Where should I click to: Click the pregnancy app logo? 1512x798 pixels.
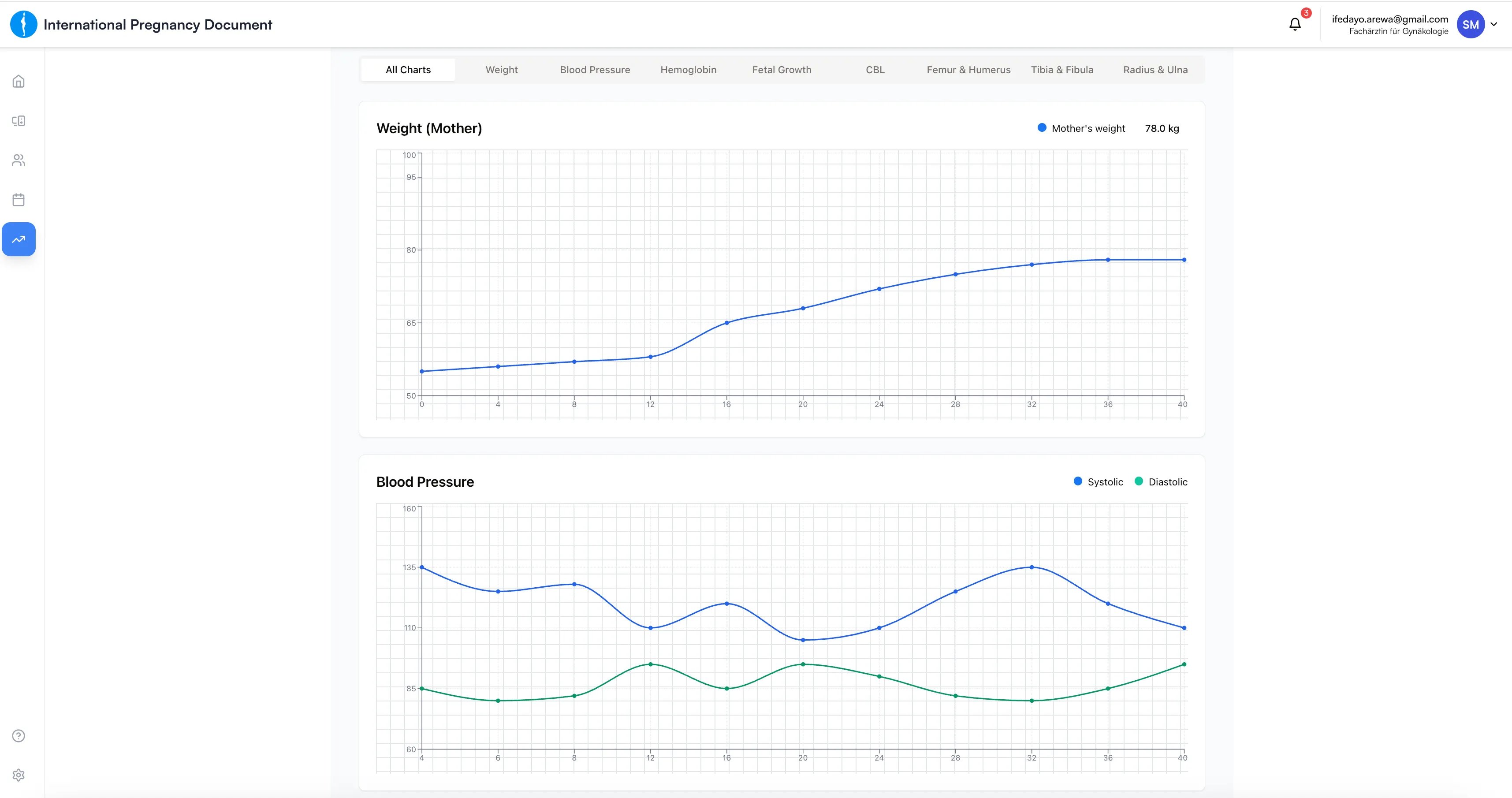click(x=23, y=25)
